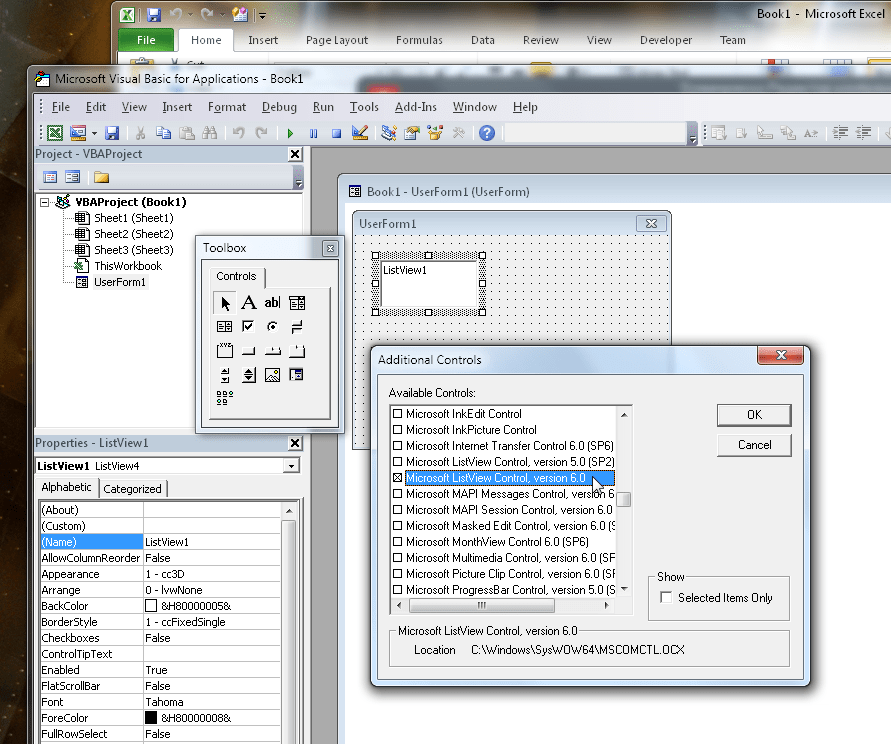
Task: Click the Break pause icon
Action: click(313, 134)
